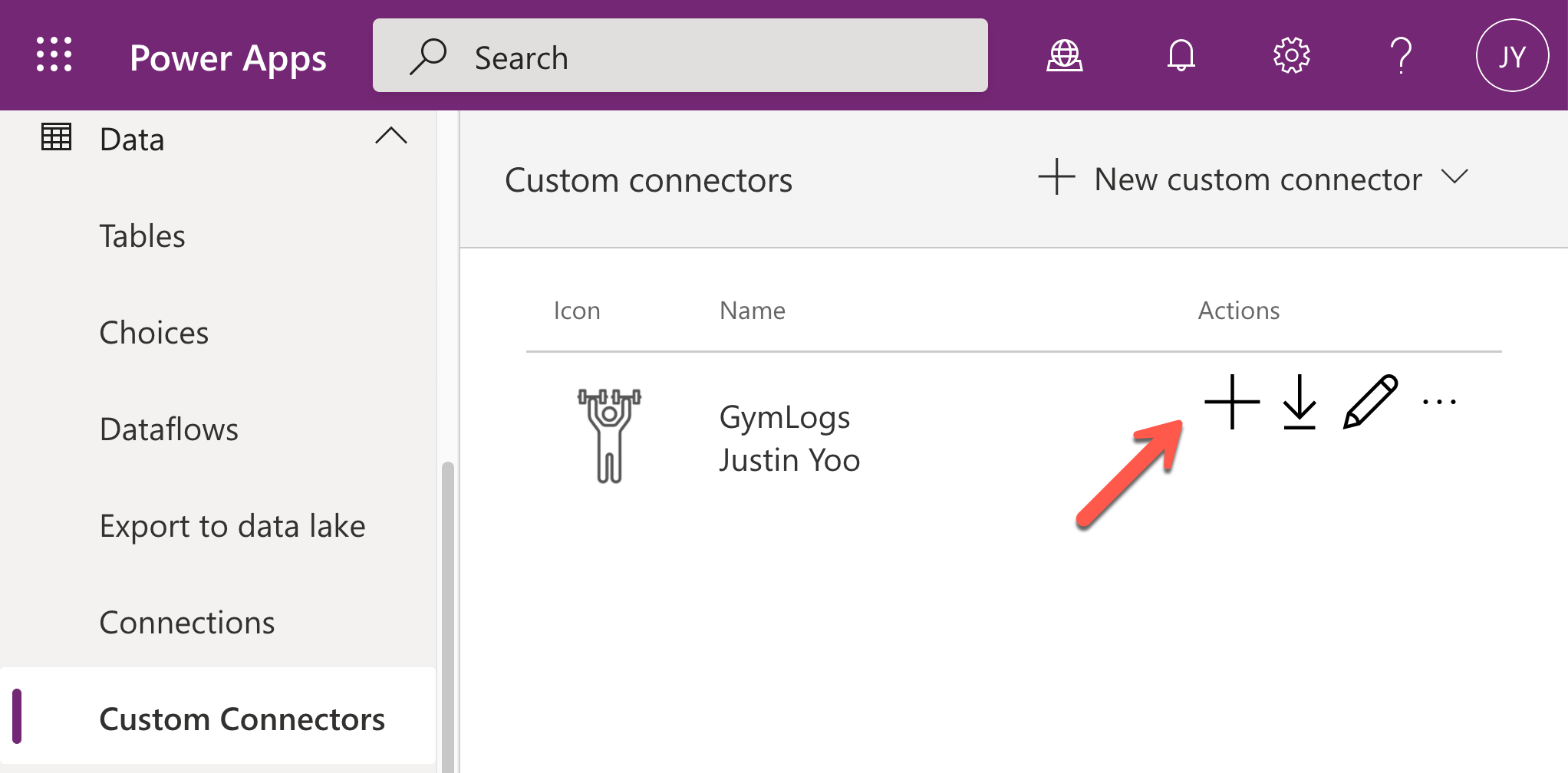Viewport: 1568px width, 773px height.
Task: Go to Tables in the sidebar
Action: pos(143,236)
